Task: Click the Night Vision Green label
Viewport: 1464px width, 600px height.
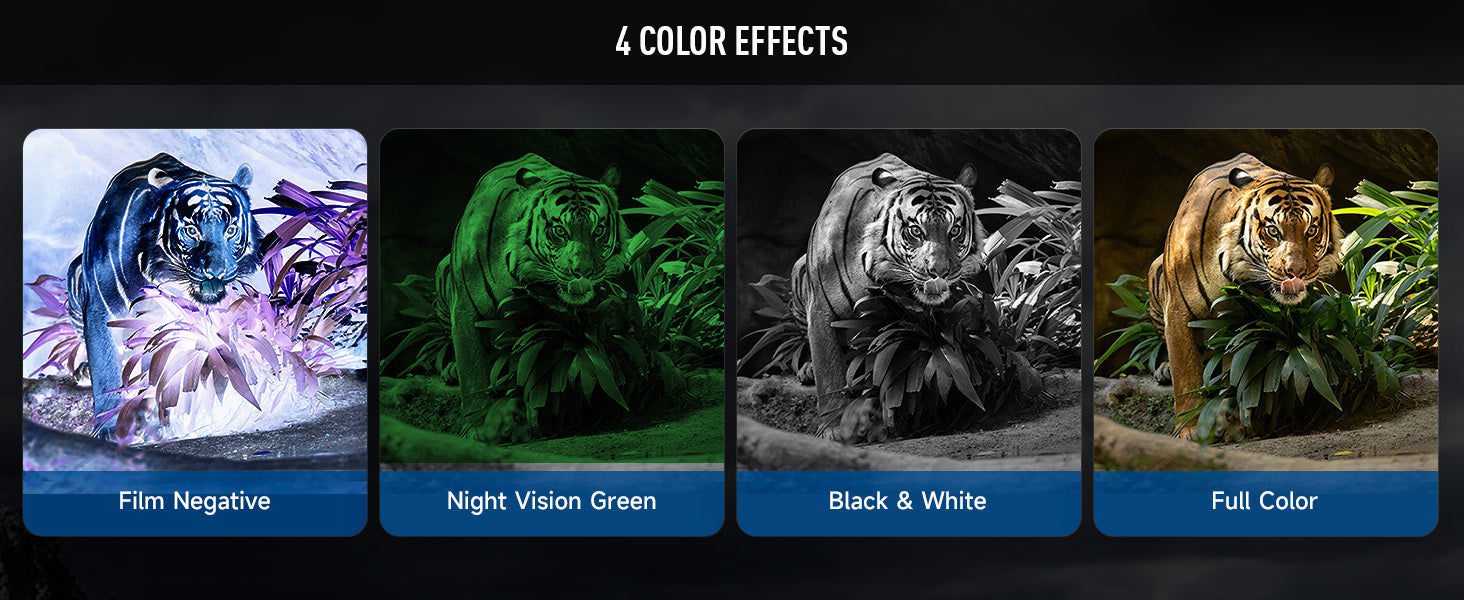Action: 552,501
